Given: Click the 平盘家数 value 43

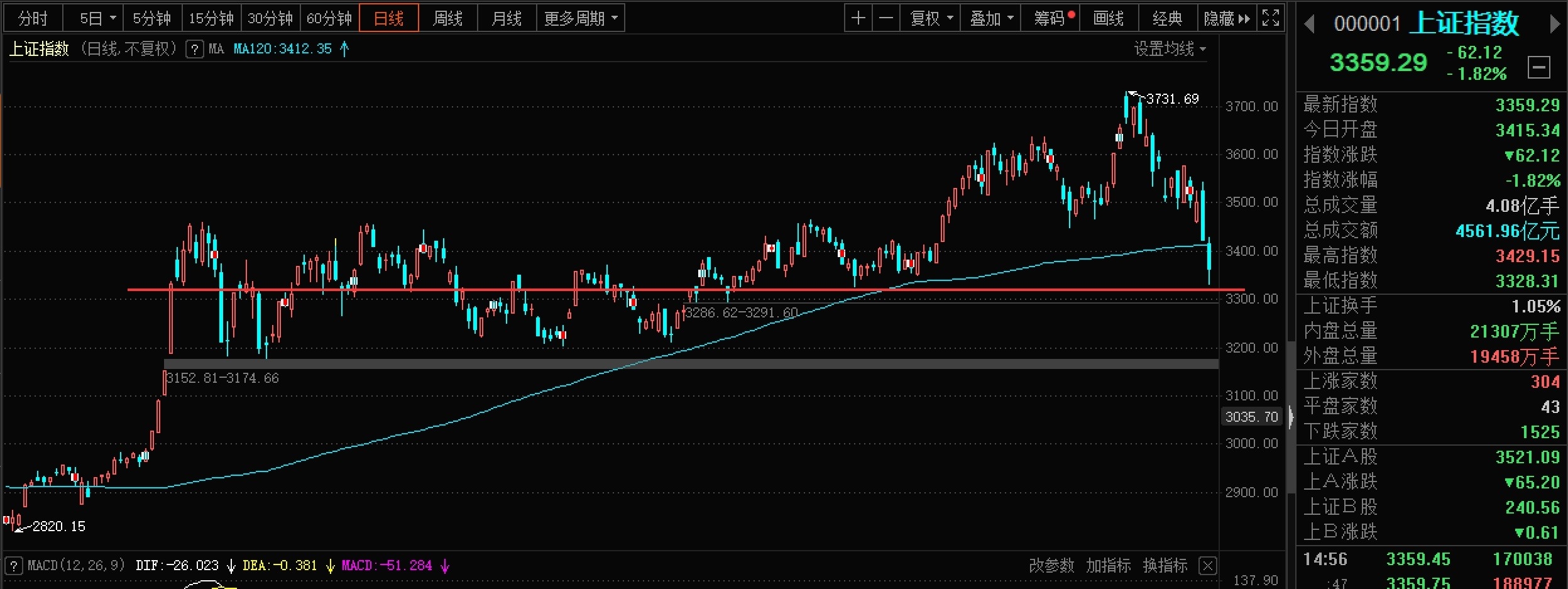Looking at the screenshot, I should point(1550,407).
